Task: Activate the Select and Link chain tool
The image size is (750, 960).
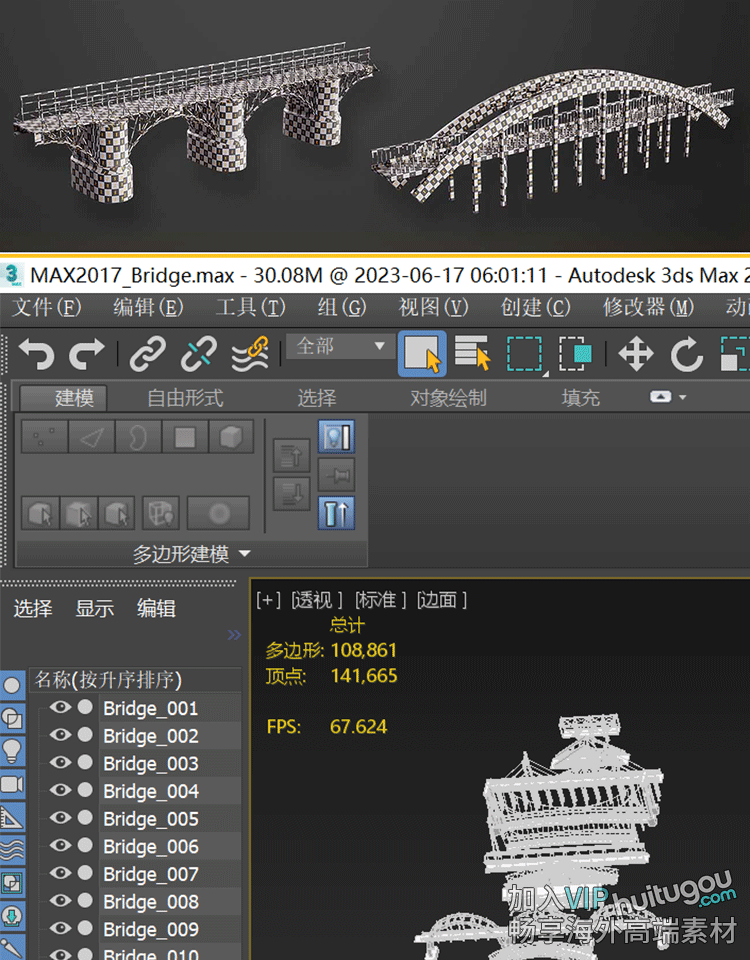Action: 148,353
